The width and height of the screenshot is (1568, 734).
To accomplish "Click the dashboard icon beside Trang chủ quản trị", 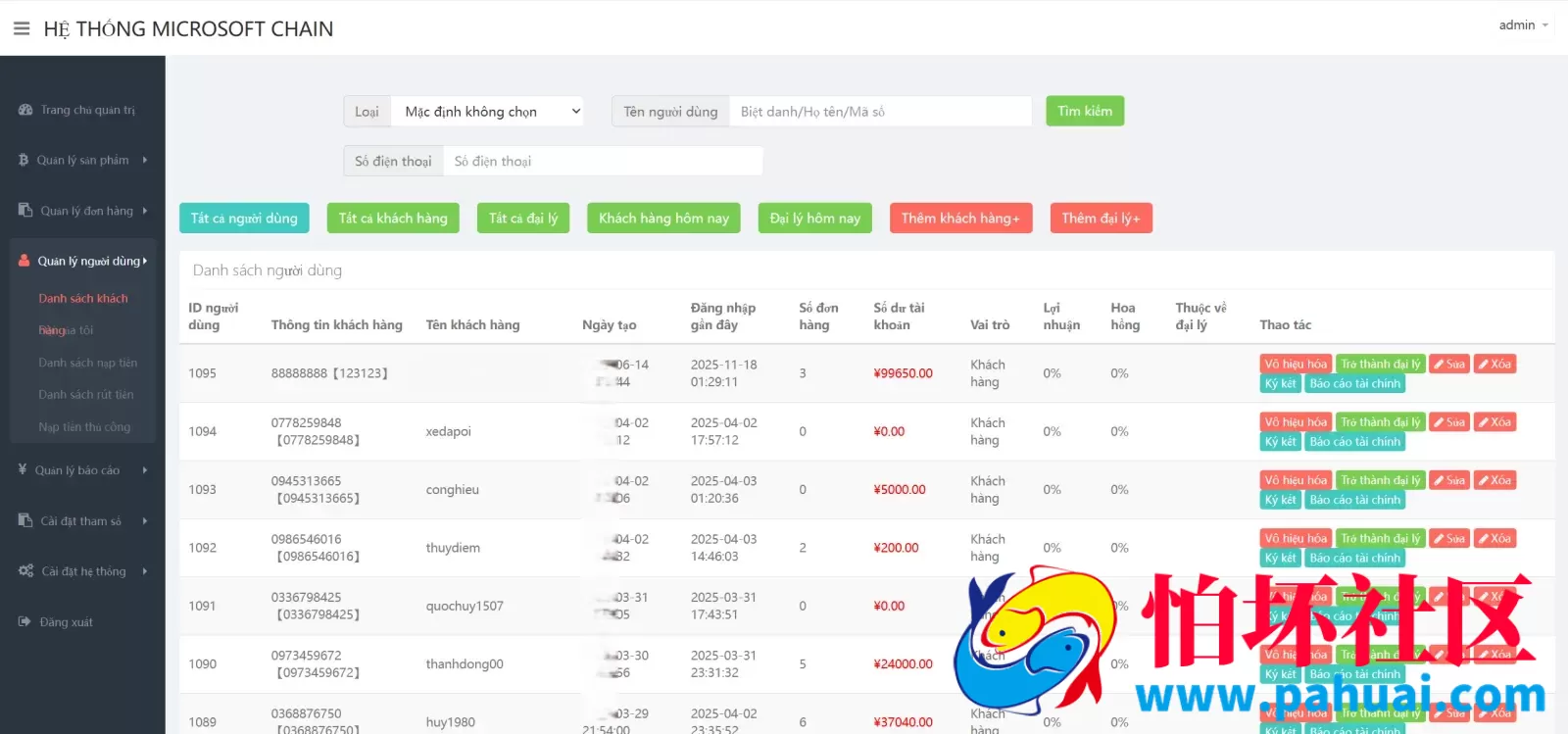I will pos(25,110).
